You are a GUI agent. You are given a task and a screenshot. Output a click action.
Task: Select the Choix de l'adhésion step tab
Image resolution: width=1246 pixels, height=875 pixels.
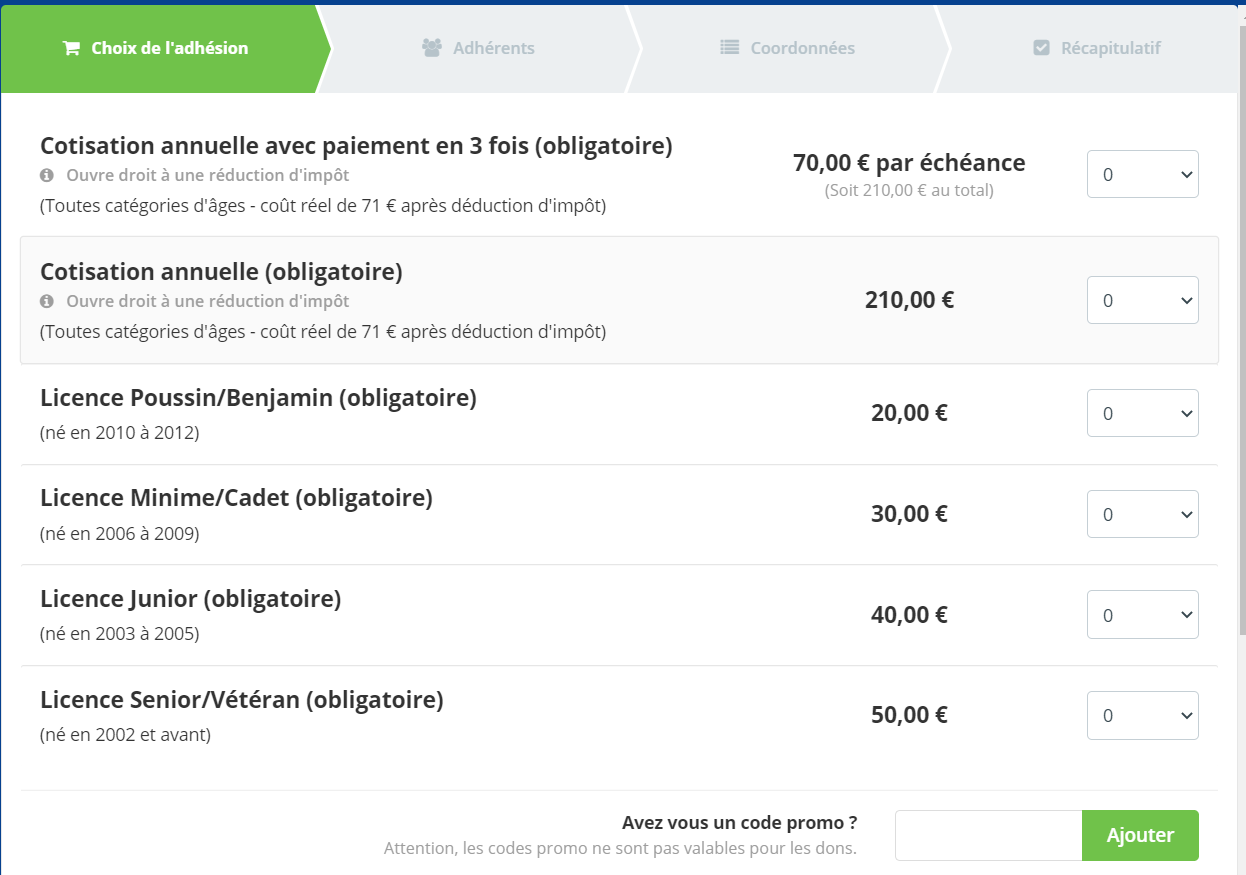pos(165,48)
